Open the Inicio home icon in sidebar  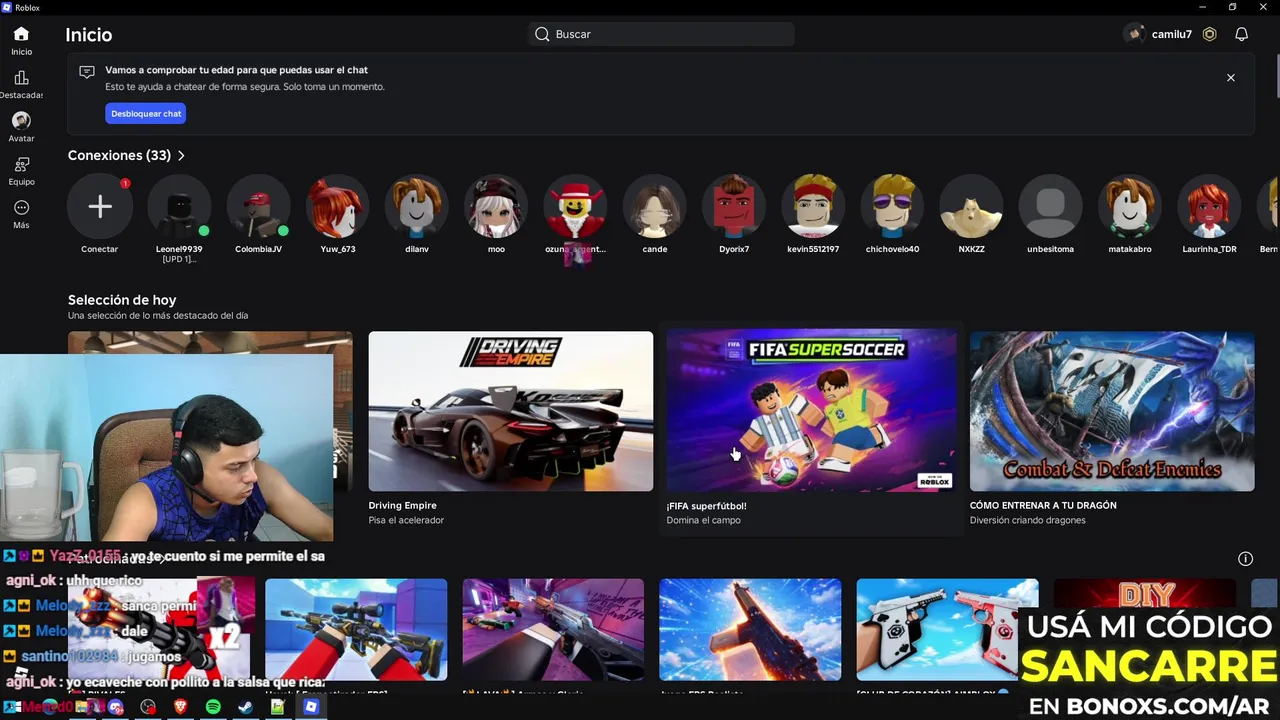[21, 34]
